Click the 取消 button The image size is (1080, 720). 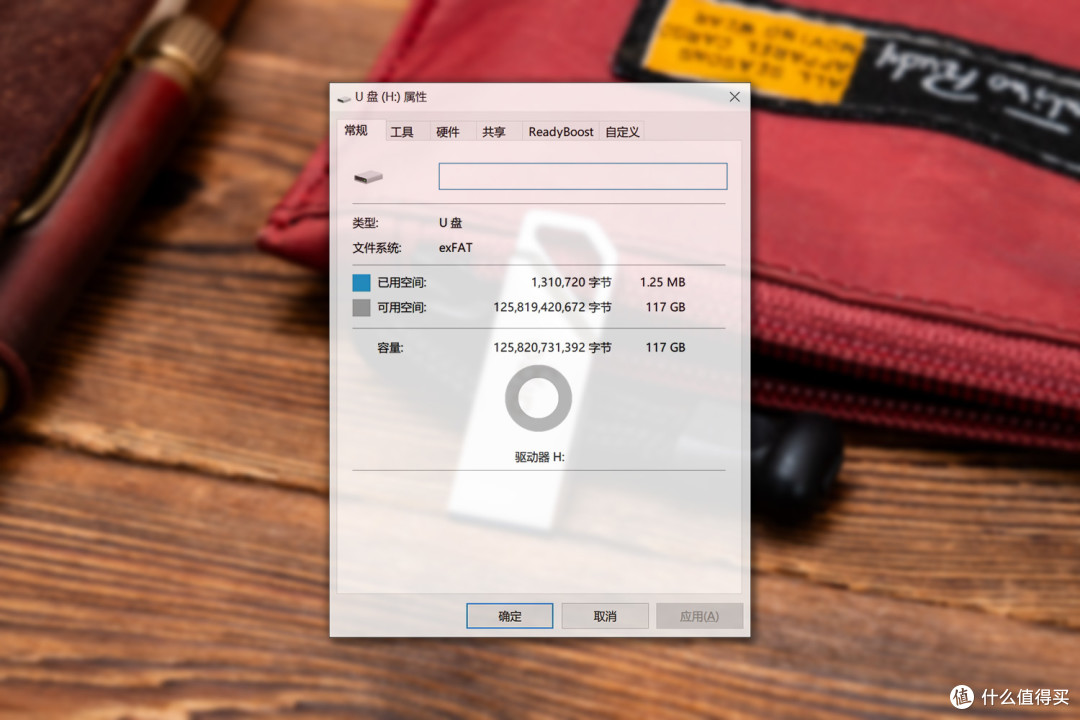605,616
